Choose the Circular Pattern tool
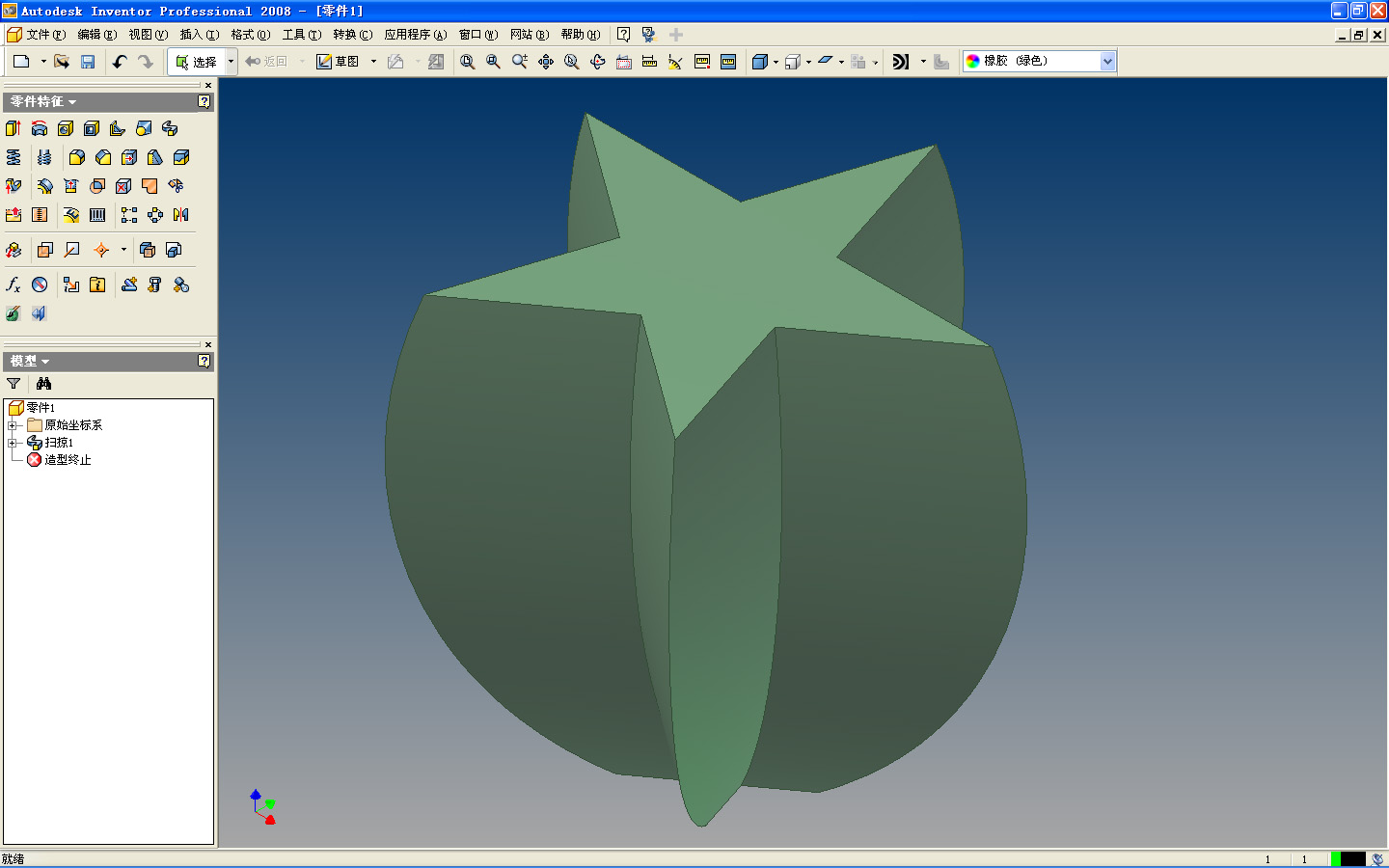1389x868 pixels. [x=155, y=215]
